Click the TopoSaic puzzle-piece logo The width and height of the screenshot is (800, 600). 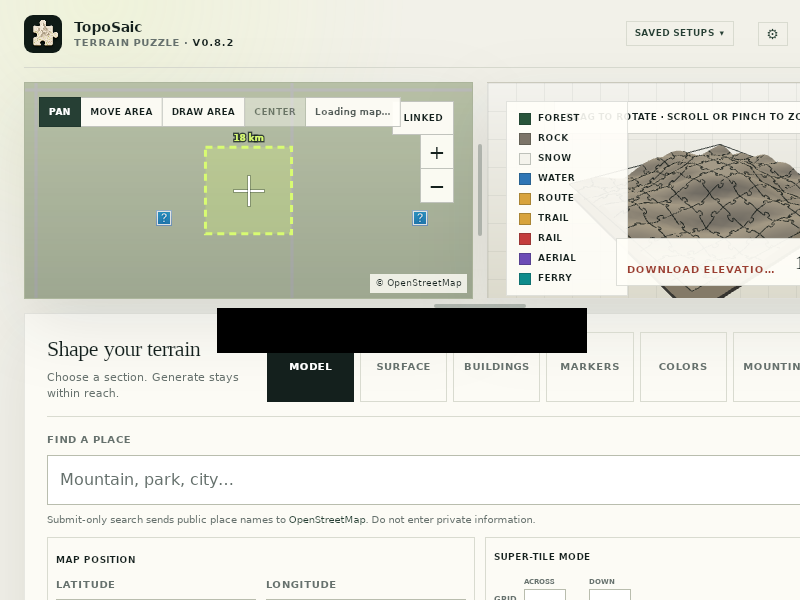click(x=43, y=34)
